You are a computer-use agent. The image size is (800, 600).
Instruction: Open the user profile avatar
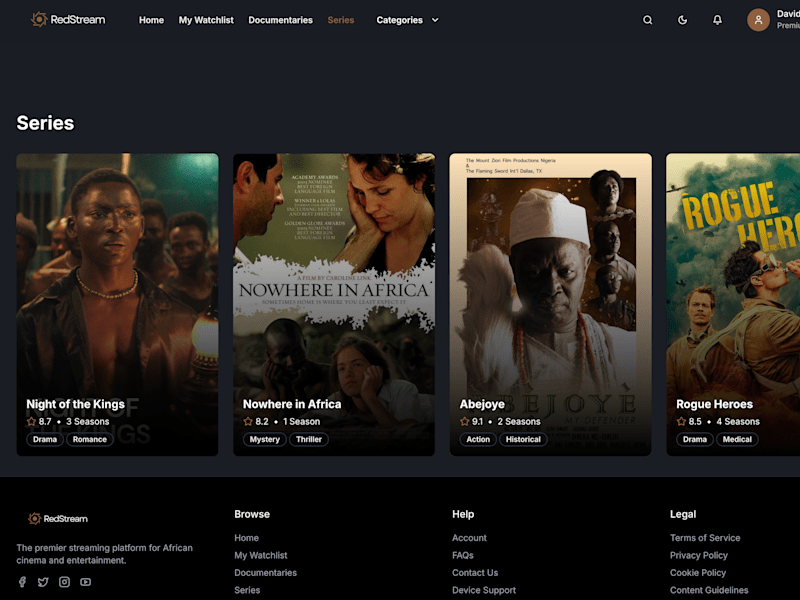[758, 20]
